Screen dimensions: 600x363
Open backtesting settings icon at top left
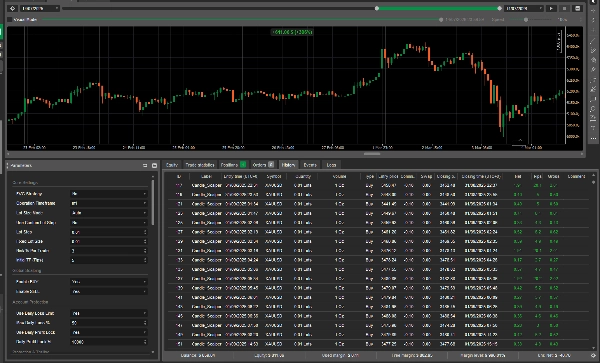coord(13,8)
